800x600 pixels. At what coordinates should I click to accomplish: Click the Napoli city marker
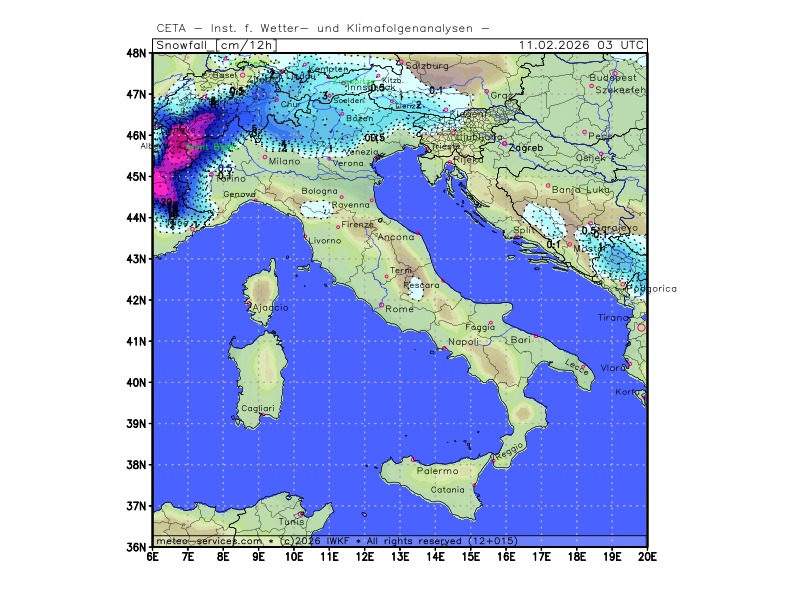coord(444,348)
